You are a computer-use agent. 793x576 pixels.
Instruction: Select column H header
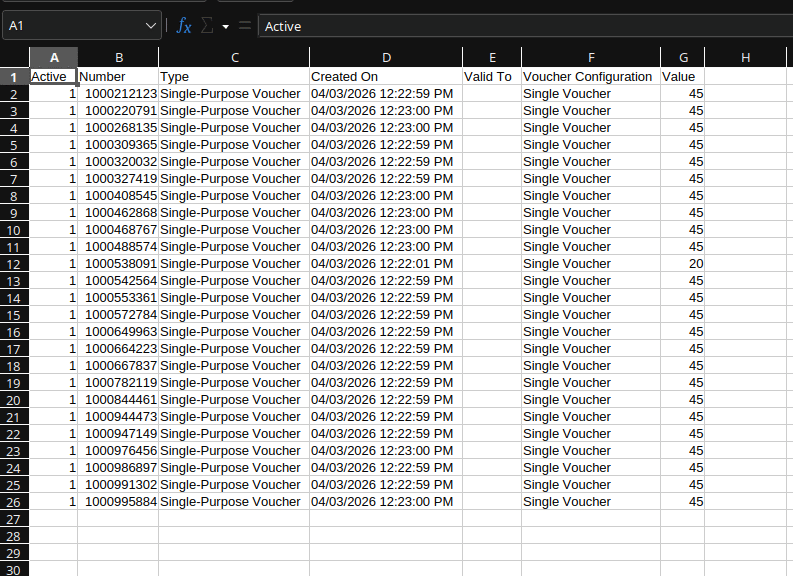(x=745, y=58)
